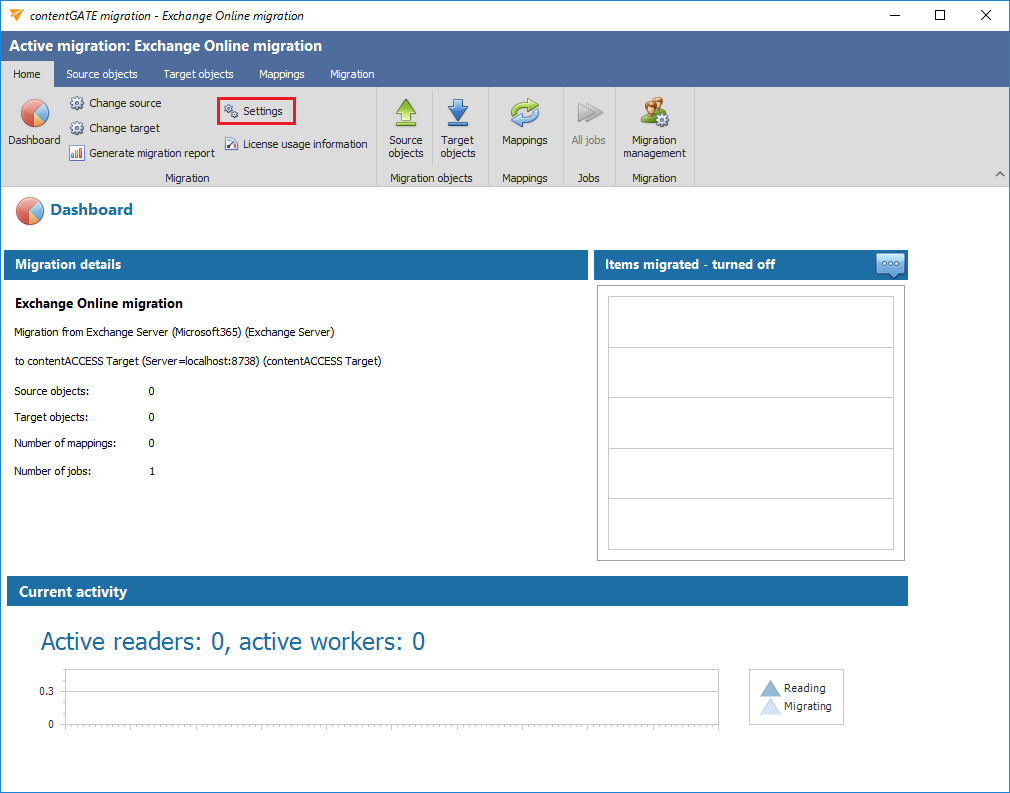Switch to the Target objects tab
Screen dimensions: 1010x793
click(198, 74)
